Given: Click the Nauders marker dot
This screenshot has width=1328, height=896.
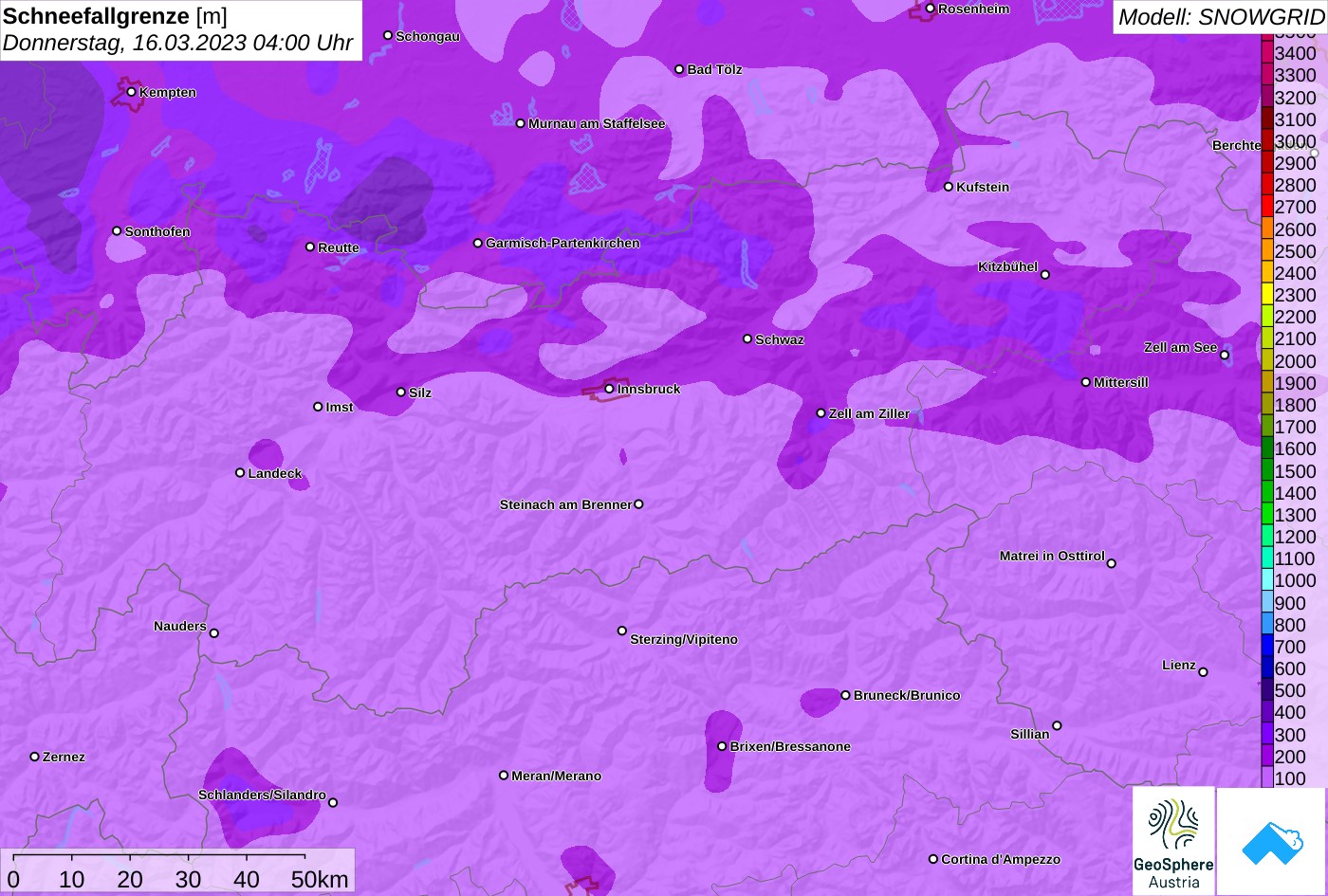Looking at the screenshot, I should (213, 633).
